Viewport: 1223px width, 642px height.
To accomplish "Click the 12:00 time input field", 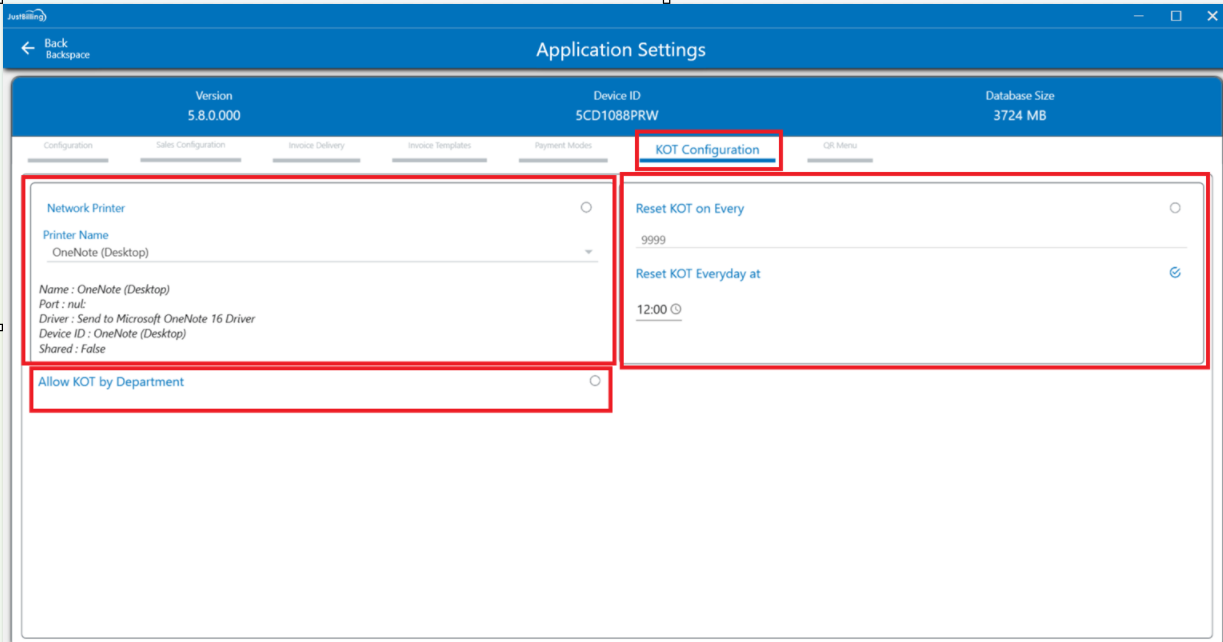I will [x=651, y=310].
